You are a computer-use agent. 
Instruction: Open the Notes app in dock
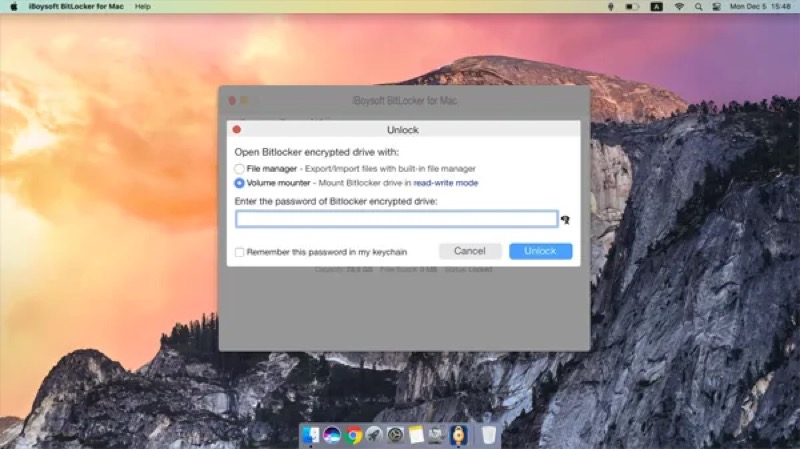coord(416,435)
